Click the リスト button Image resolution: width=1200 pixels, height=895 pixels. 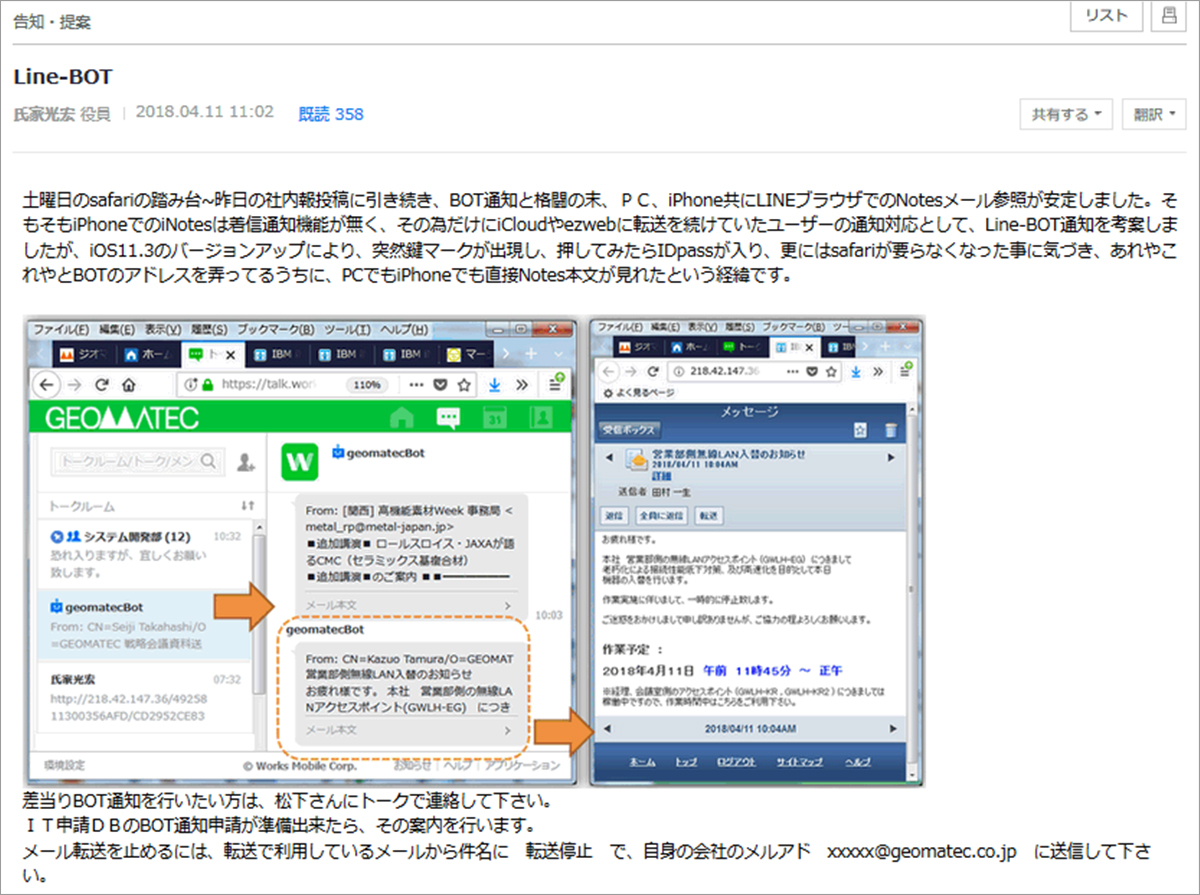click(1106, 16)
